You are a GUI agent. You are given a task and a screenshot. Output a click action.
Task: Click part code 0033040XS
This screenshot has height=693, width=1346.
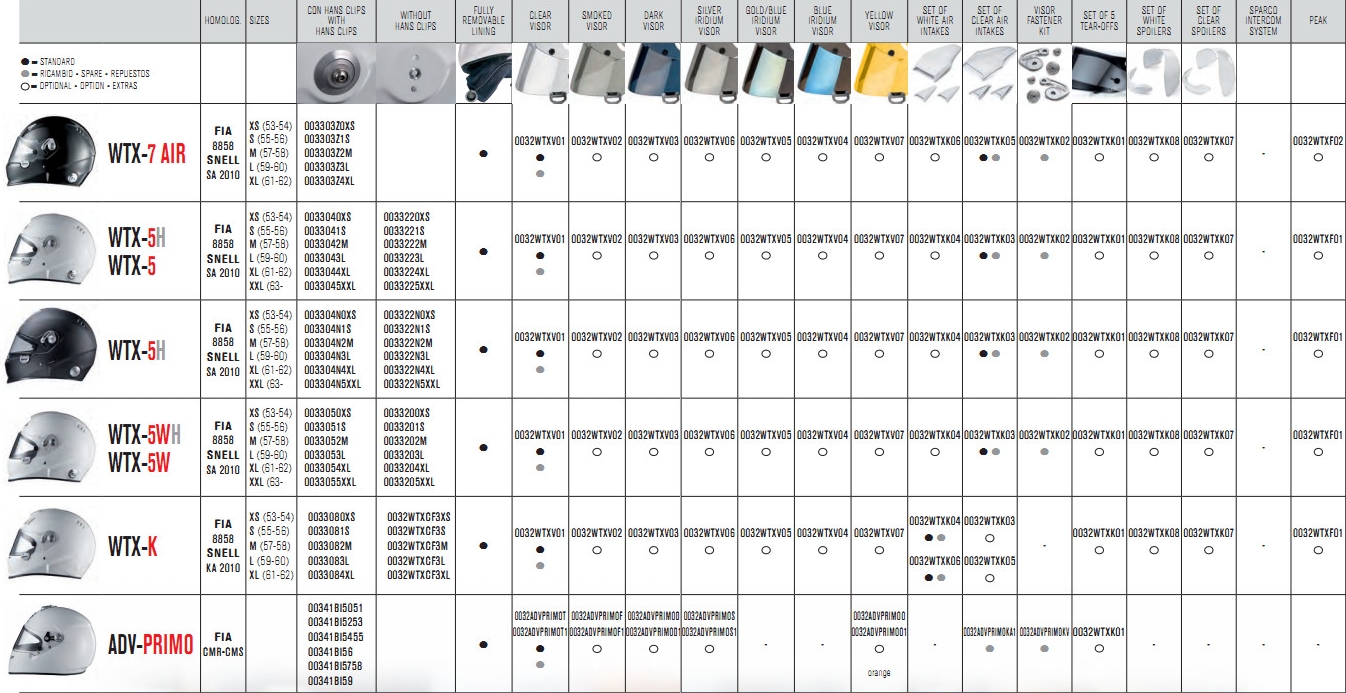[328, 216]
